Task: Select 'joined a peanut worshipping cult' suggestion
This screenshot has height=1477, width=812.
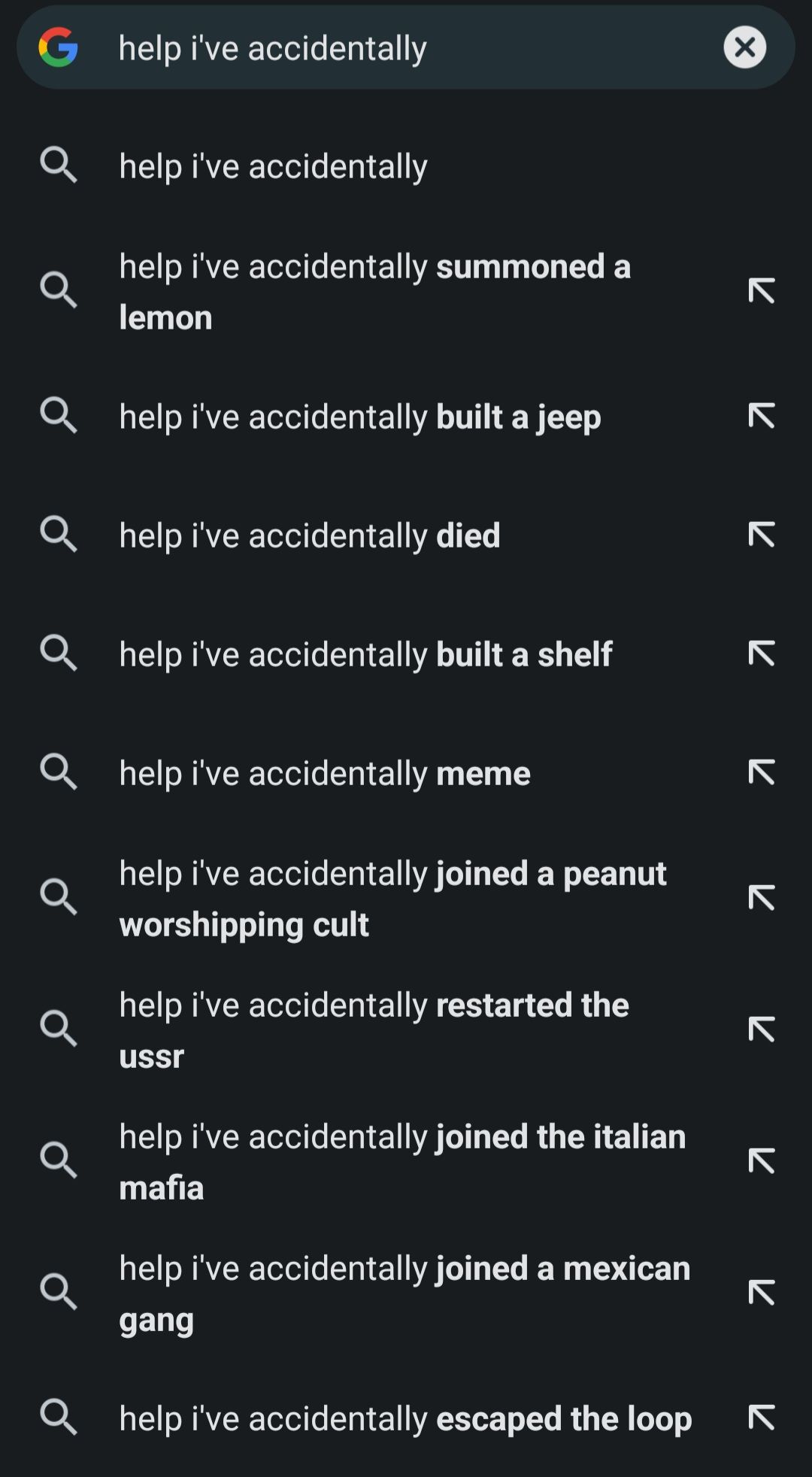Action: coord(392,899)
